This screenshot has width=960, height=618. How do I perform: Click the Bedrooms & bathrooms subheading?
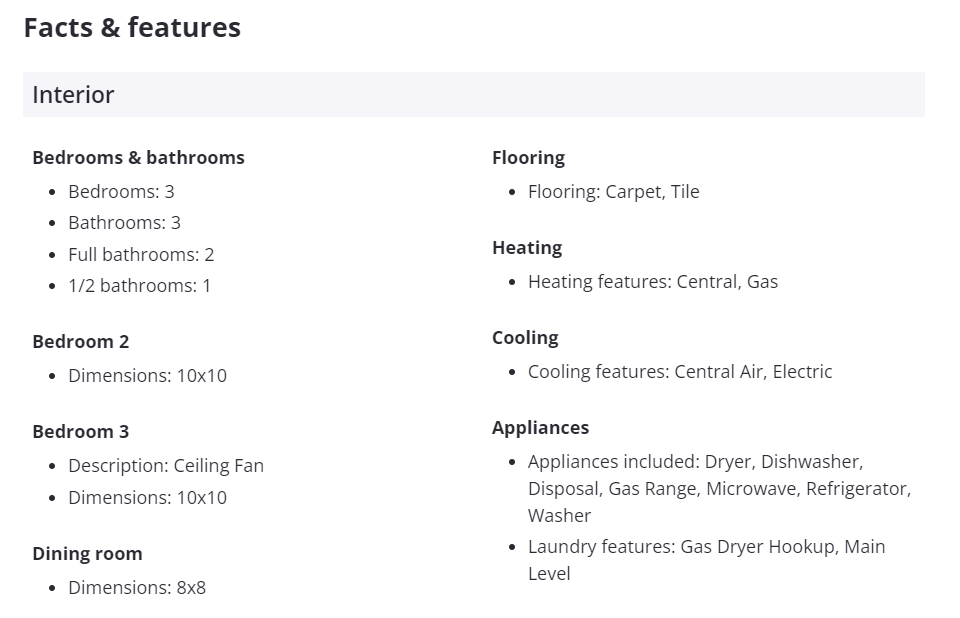click(138, 158)
